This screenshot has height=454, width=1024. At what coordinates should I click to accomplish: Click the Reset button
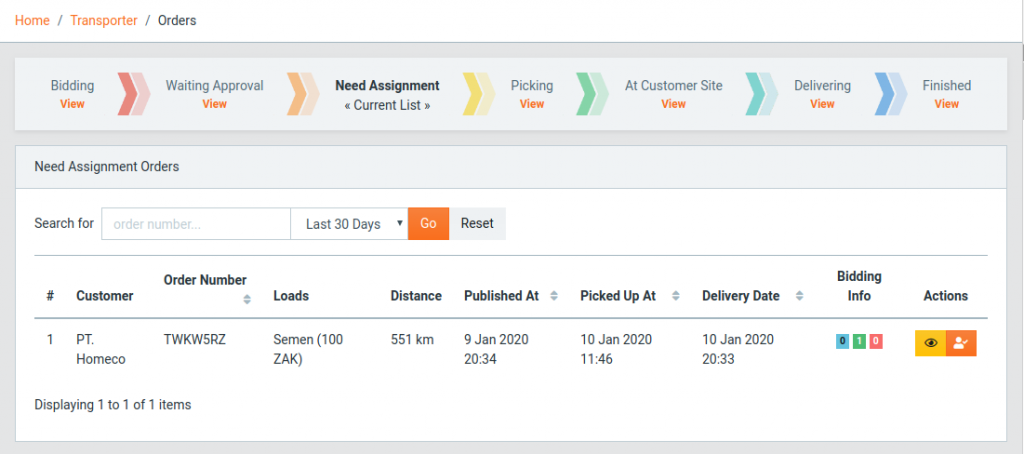coord(477,223)
